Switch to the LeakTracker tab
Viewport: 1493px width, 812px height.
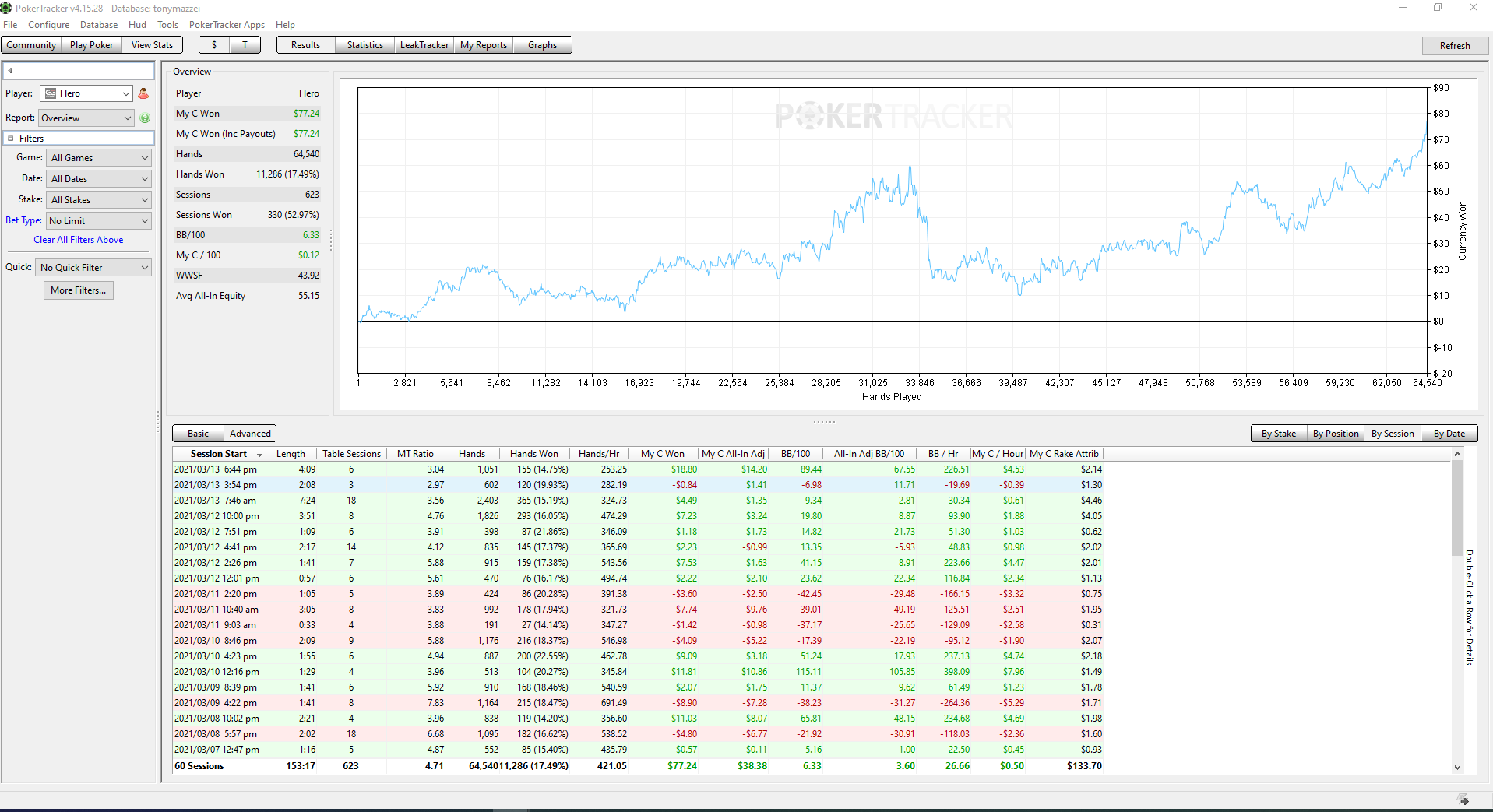point(424,45)
